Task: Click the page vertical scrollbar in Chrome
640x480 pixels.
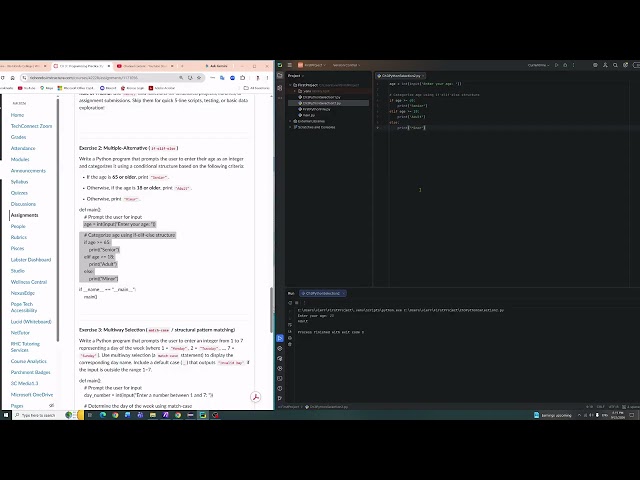Action: [x=272, y=310]
